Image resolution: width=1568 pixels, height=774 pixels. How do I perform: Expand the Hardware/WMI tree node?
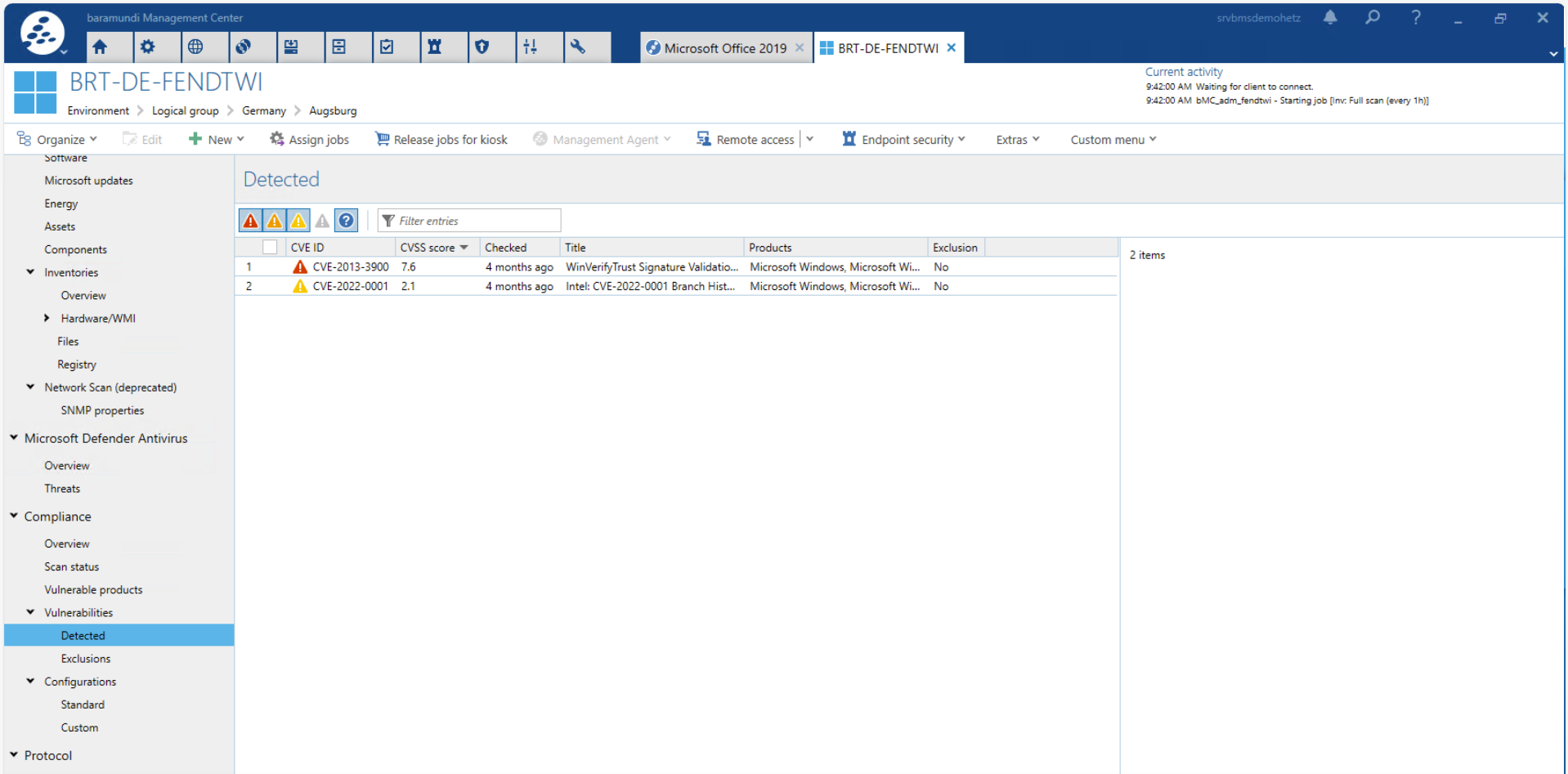pyautogui.click(x=47, y=319)
